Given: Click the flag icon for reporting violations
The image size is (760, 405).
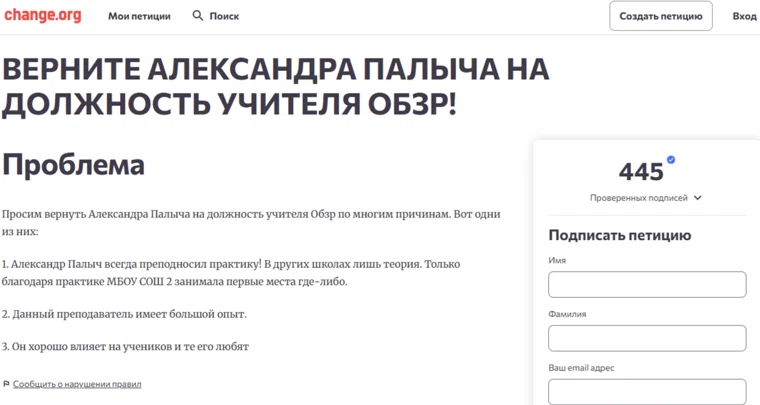Looking at the screenshot, I should click(x=6, y=384).
